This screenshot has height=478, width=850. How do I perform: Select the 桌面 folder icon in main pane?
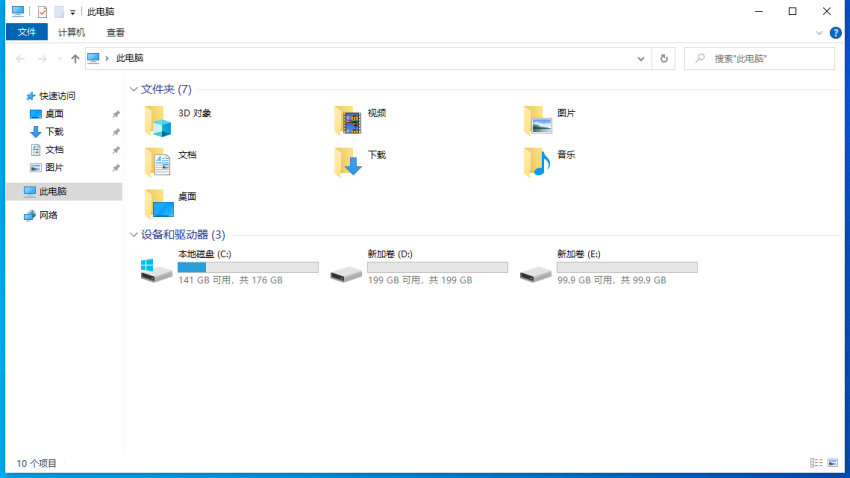159,204
